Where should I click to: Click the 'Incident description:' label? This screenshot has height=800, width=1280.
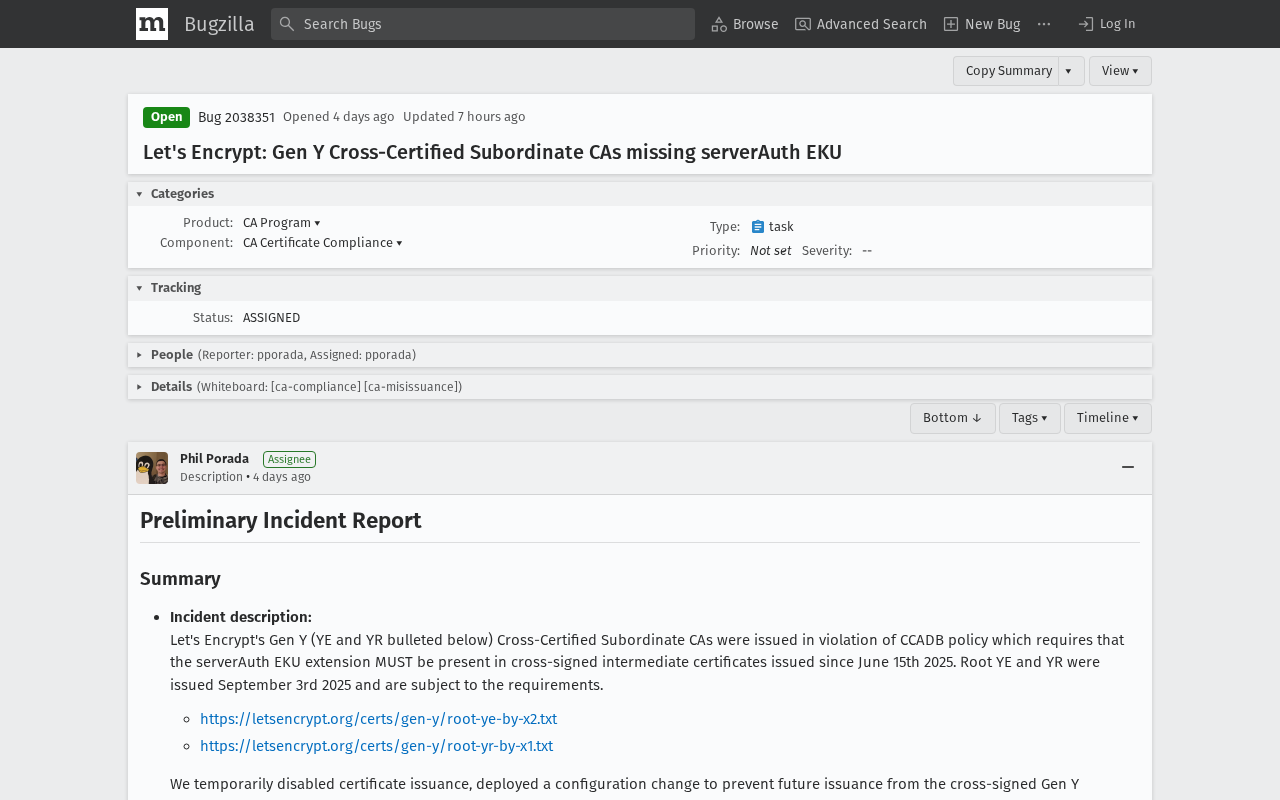click(x=241, y=617)
